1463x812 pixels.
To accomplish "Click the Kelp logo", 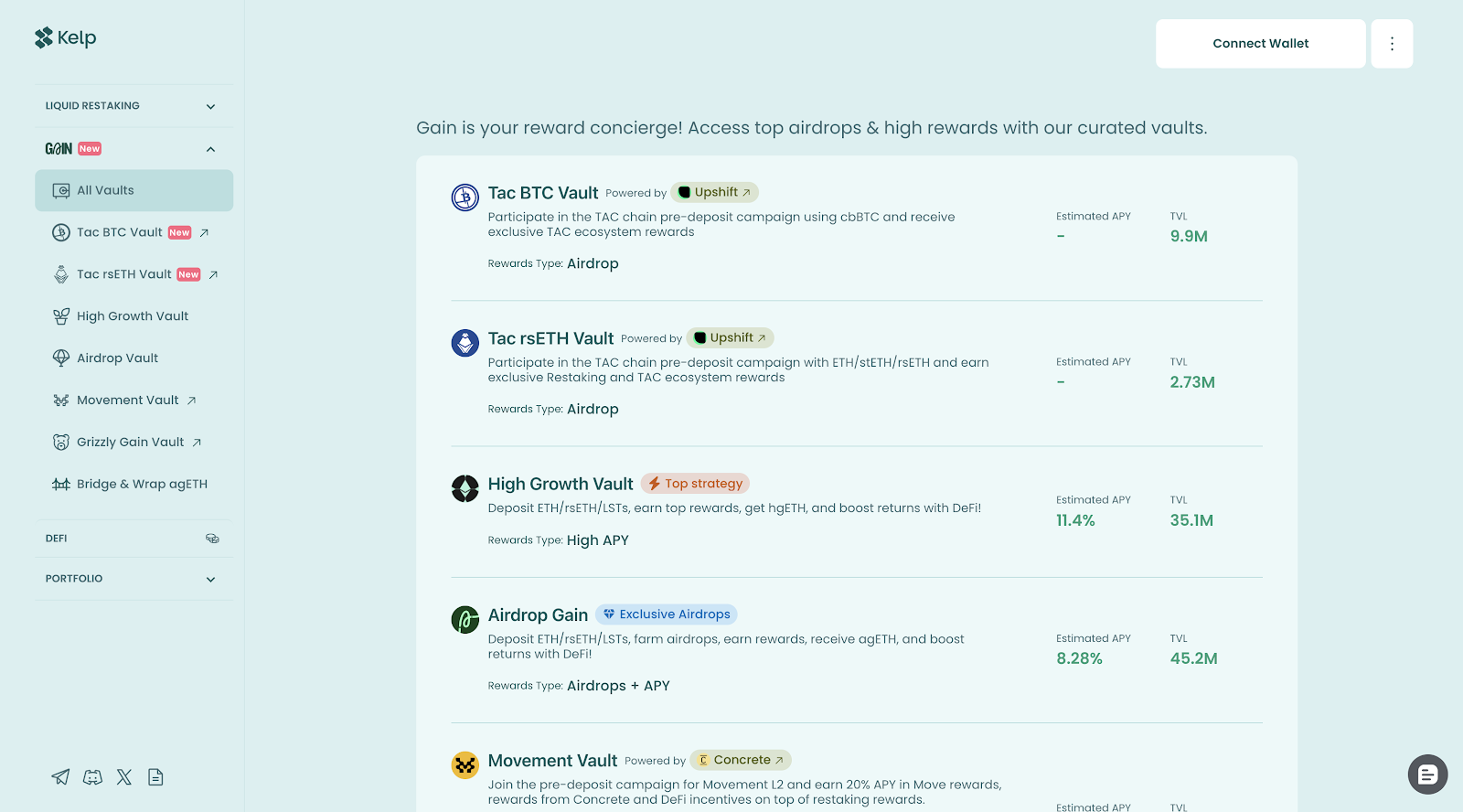I will 66,37.
